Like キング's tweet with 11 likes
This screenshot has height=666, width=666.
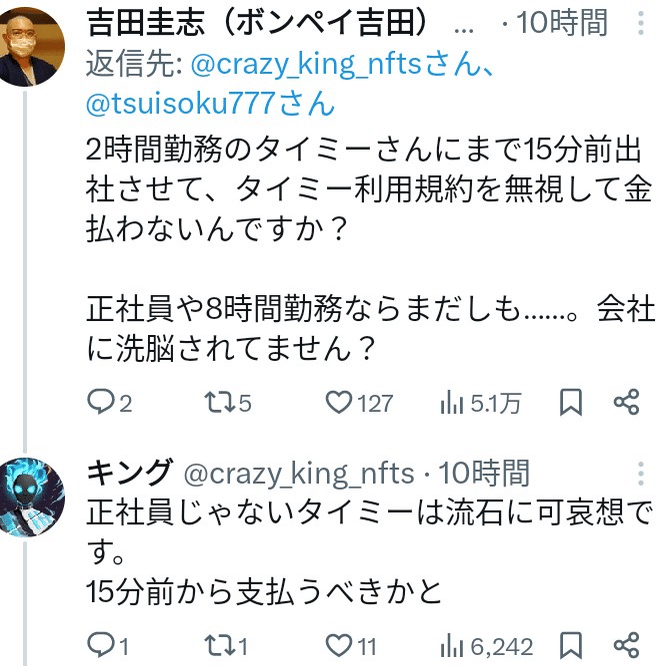340,645
